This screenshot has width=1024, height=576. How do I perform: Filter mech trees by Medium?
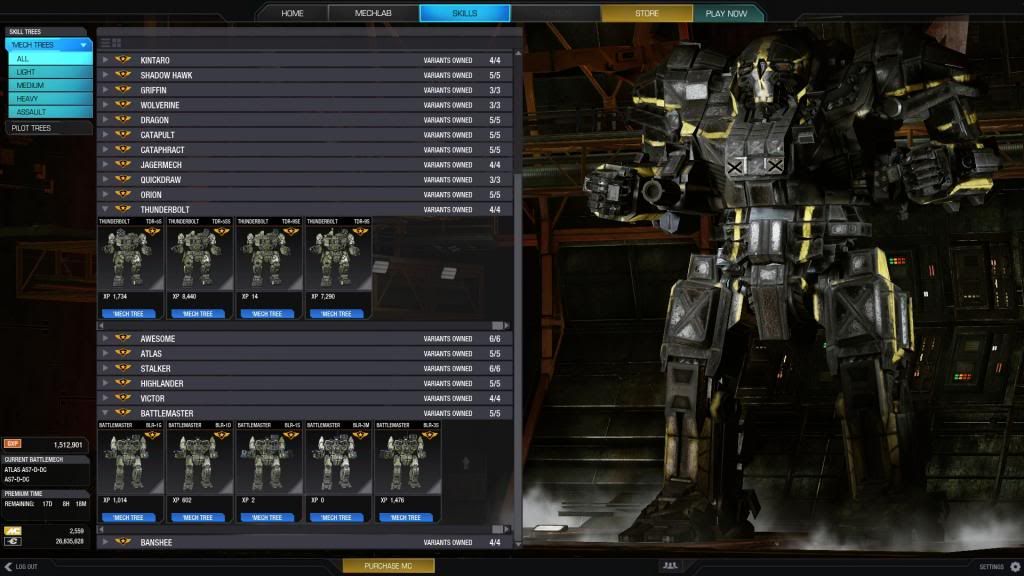[50, 85]
